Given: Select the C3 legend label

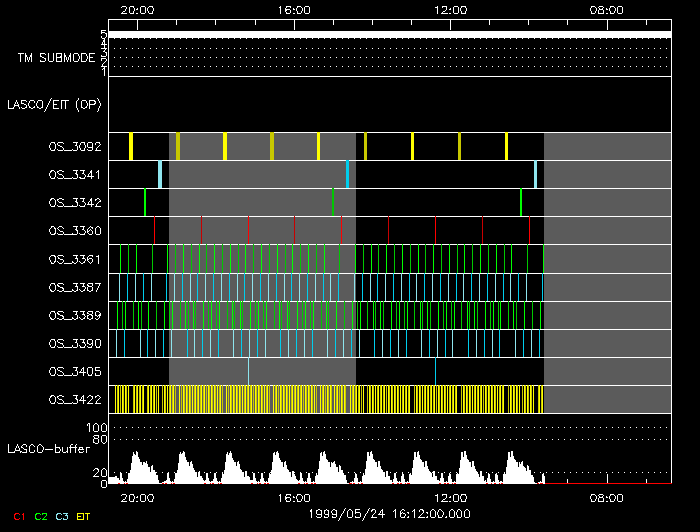Looking at the screenshot, I should tap(62, 516).
